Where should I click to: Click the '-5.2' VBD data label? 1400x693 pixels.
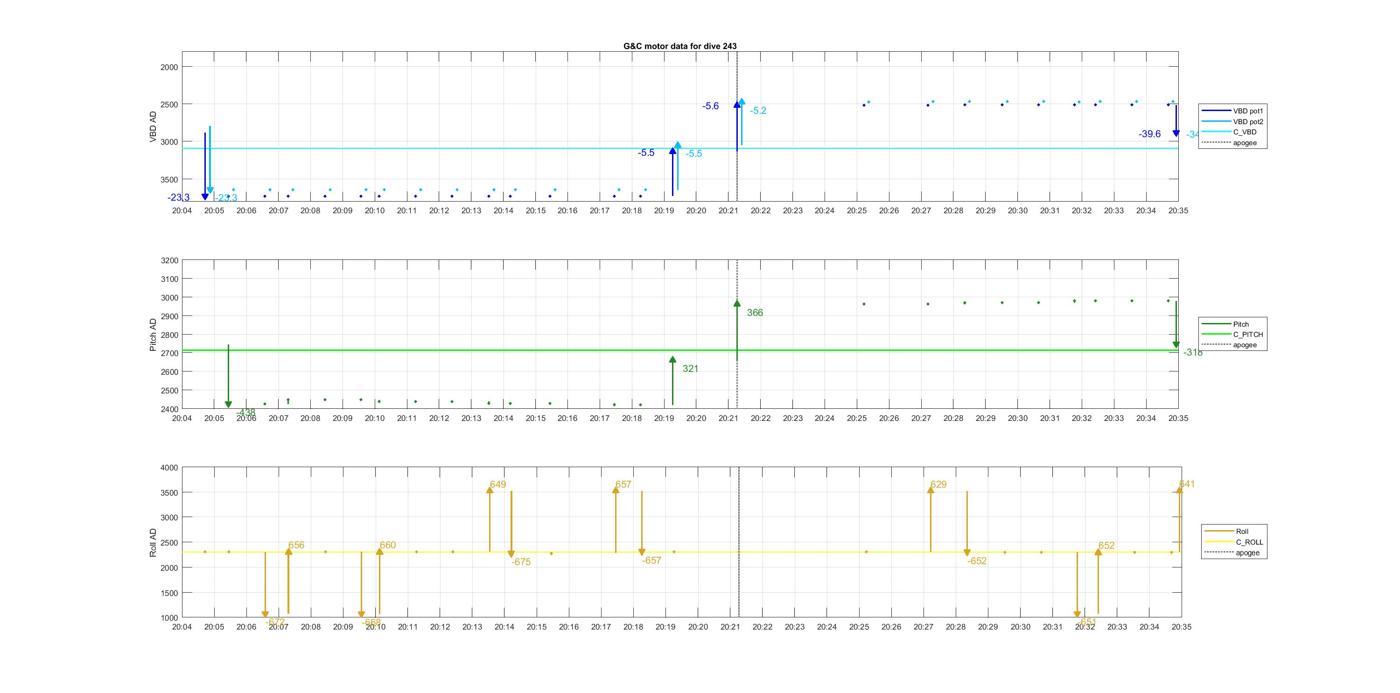pos(758,111)
